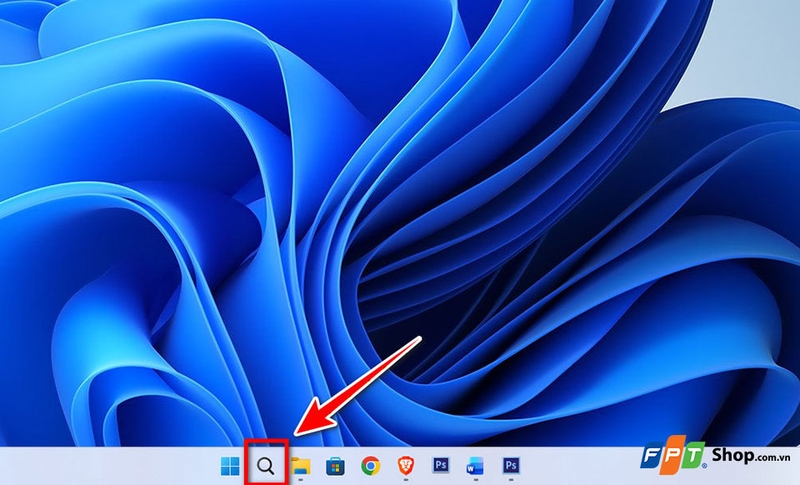
Task: Open the Brave browser taskbar icon
Action: (406, 465)
